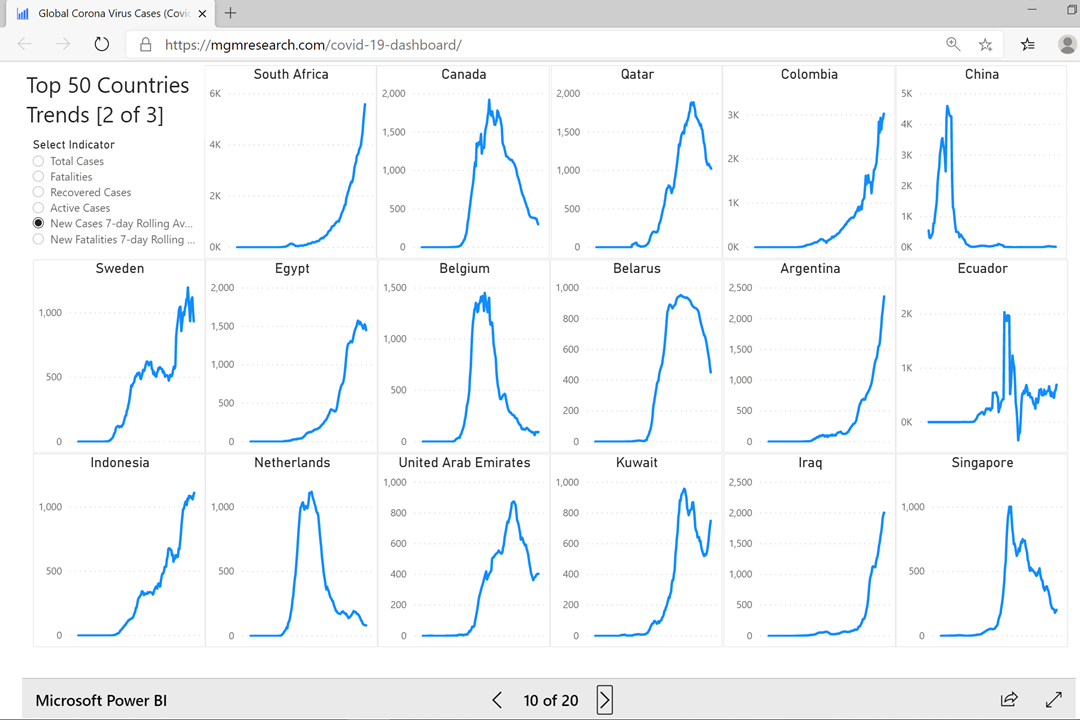Open the Iraq trend chart
The width and height of the screenshot is (1080, 720).
[x=809, y=550]
